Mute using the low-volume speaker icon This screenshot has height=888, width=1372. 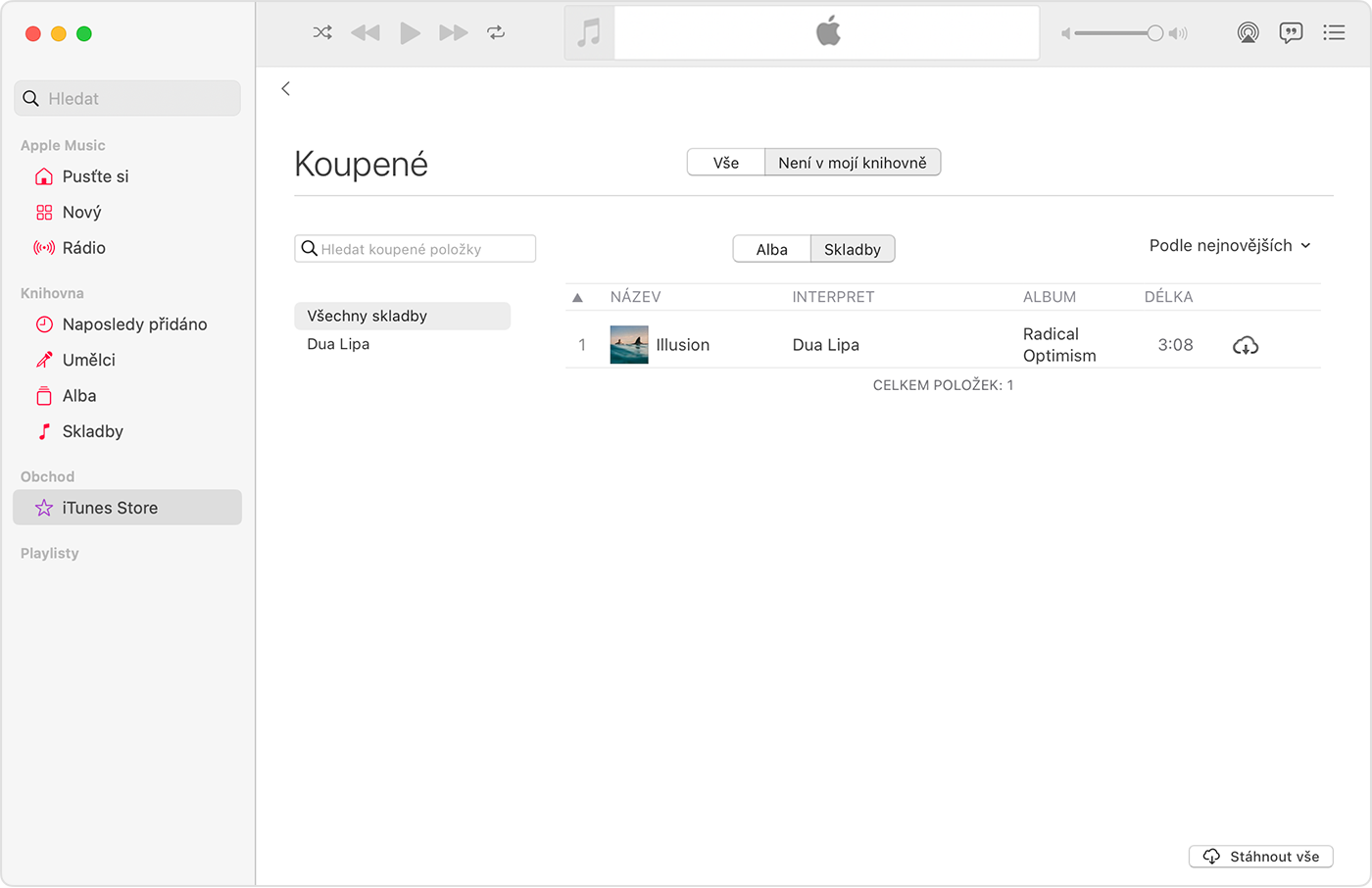(x=1066, y=33)
